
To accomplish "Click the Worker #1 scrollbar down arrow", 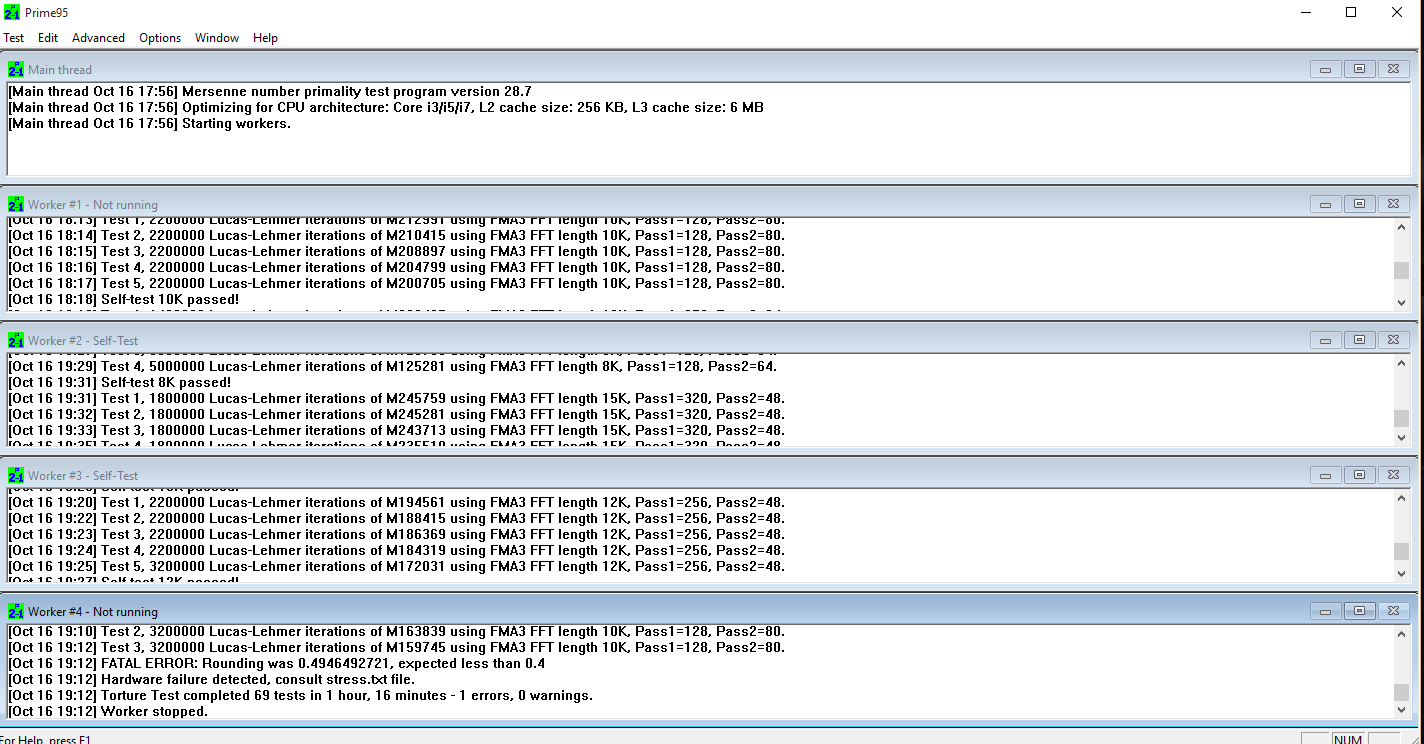I will (1401, 302).
